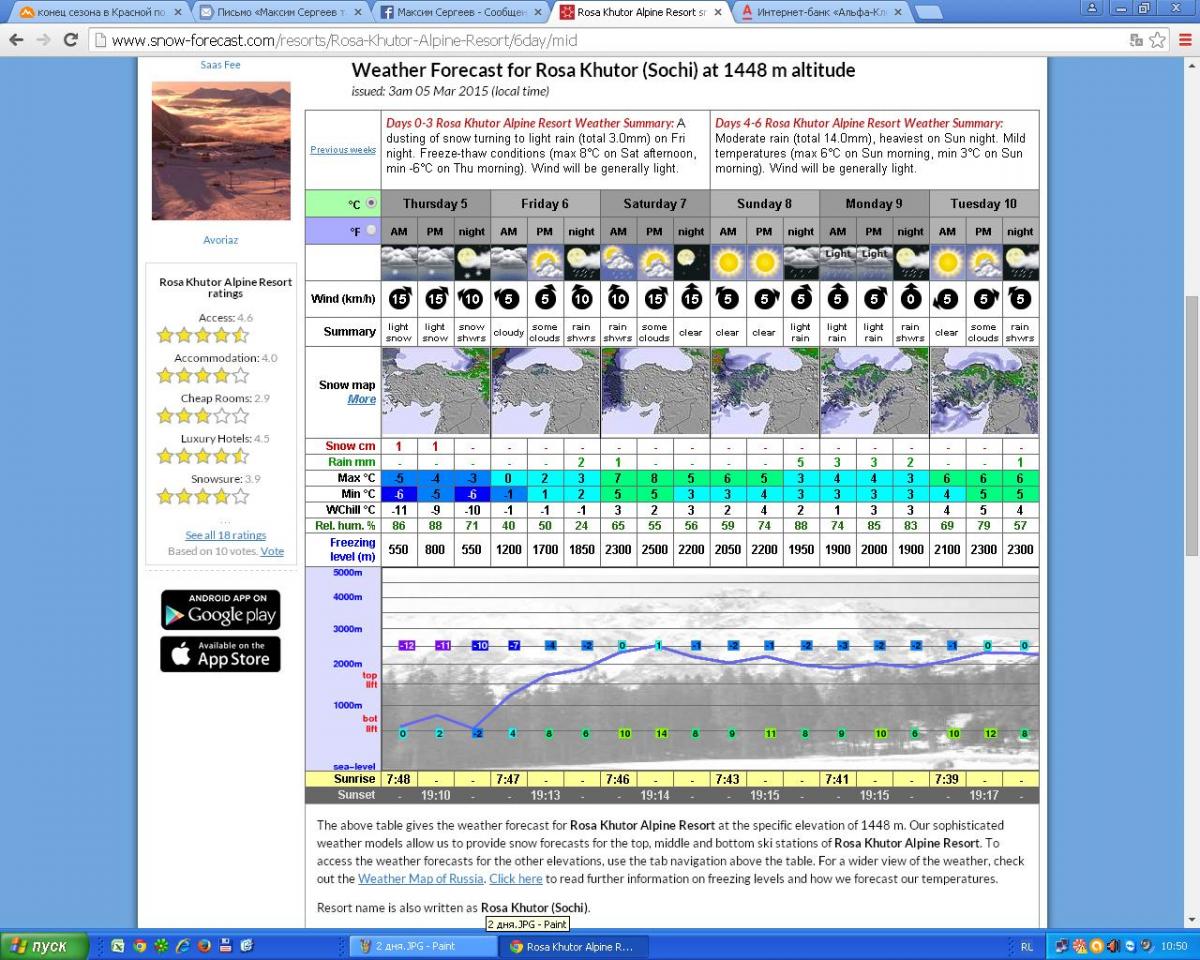Click the Android App on Google Play badge

[x=221, y=610]
